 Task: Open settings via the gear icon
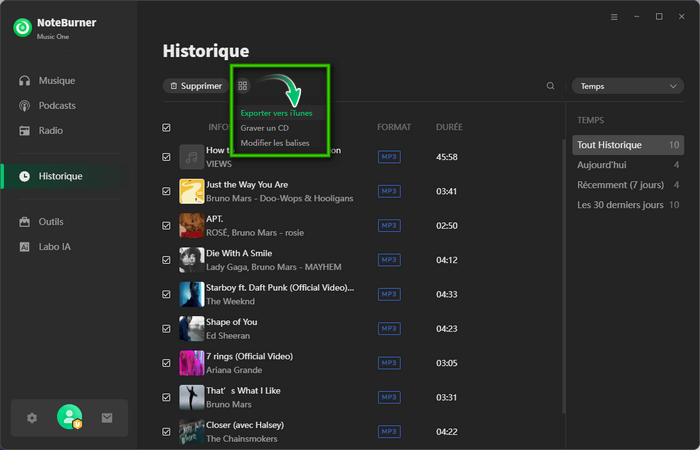(32, 418)
